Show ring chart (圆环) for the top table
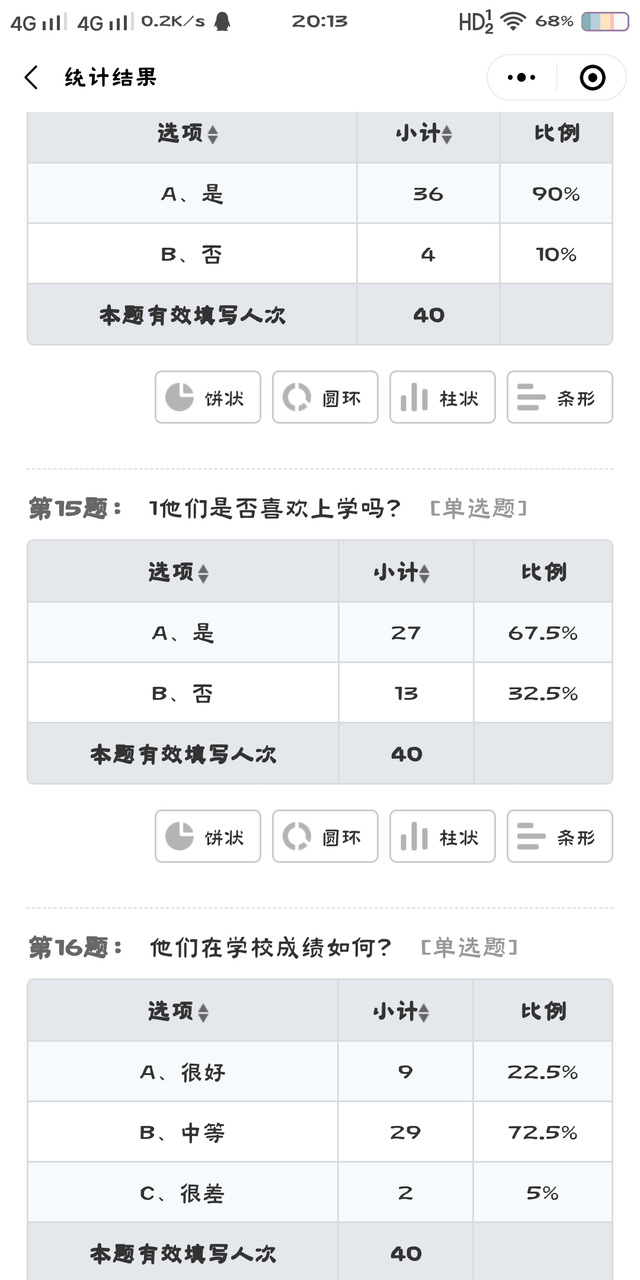This screenshot has width=640, height=1280. pyautogui.click(x=325, y=397)
